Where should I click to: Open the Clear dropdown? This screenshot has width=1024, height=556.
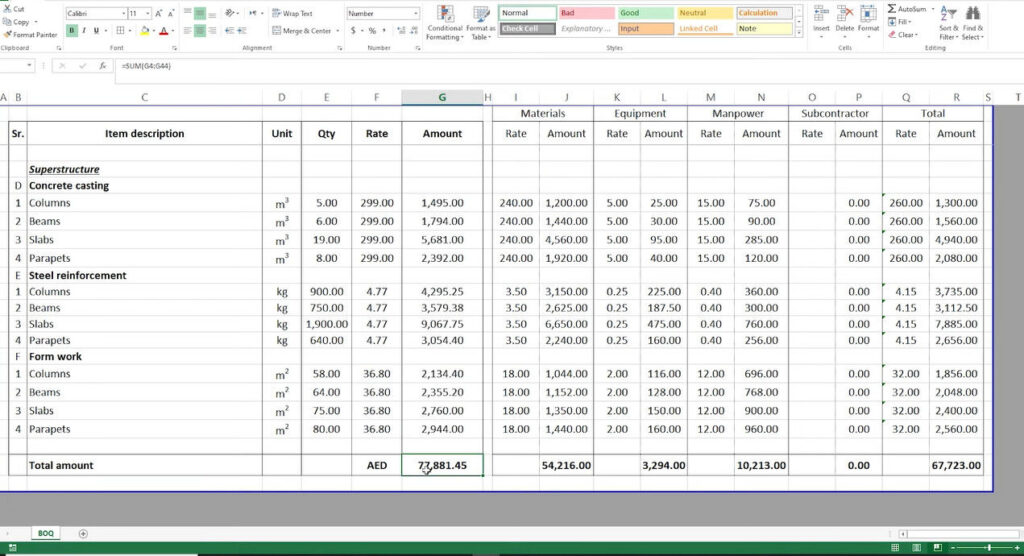click(x=903, y=35)
